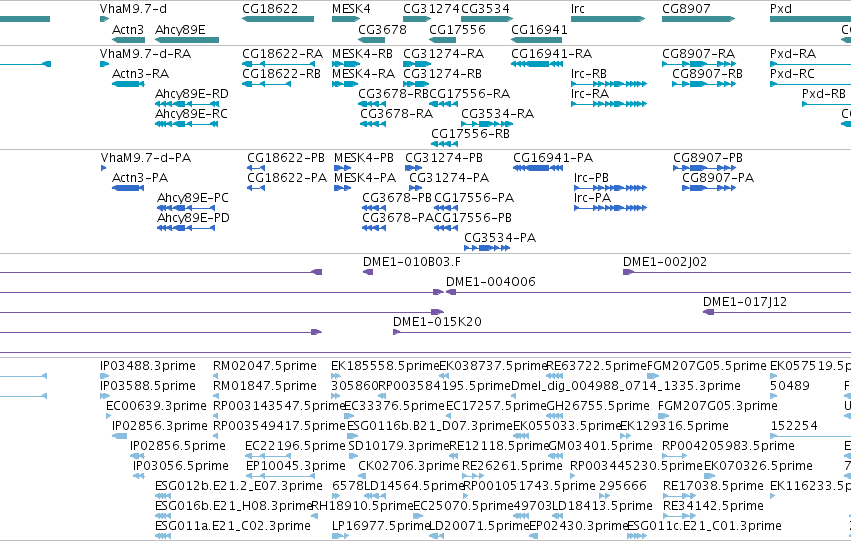Select the Ahcy89E-PD protein

pyautogui.click(x=186, y=228)
